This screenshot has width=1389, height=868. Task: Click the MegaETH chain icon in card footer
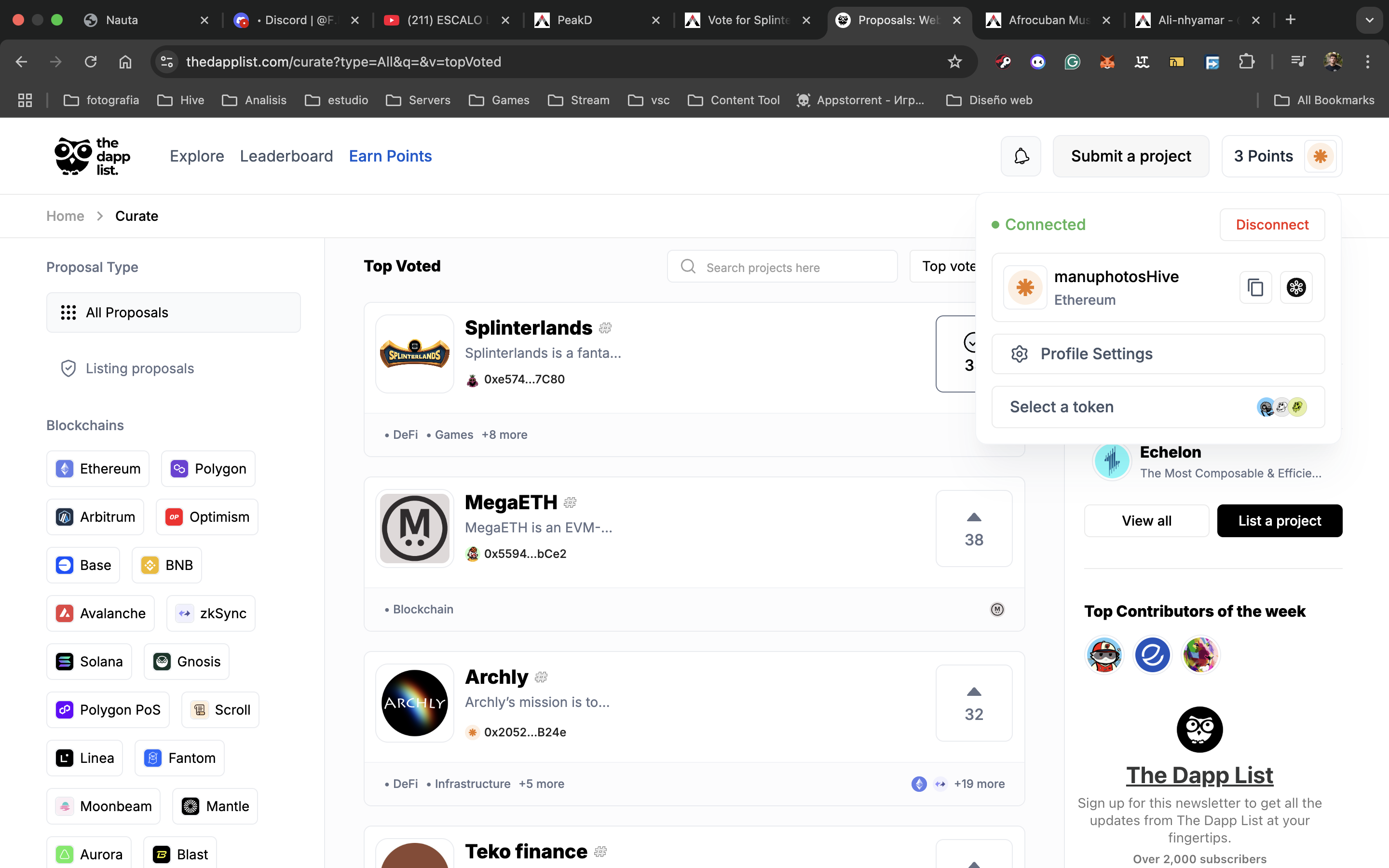(x=997, y=609)
